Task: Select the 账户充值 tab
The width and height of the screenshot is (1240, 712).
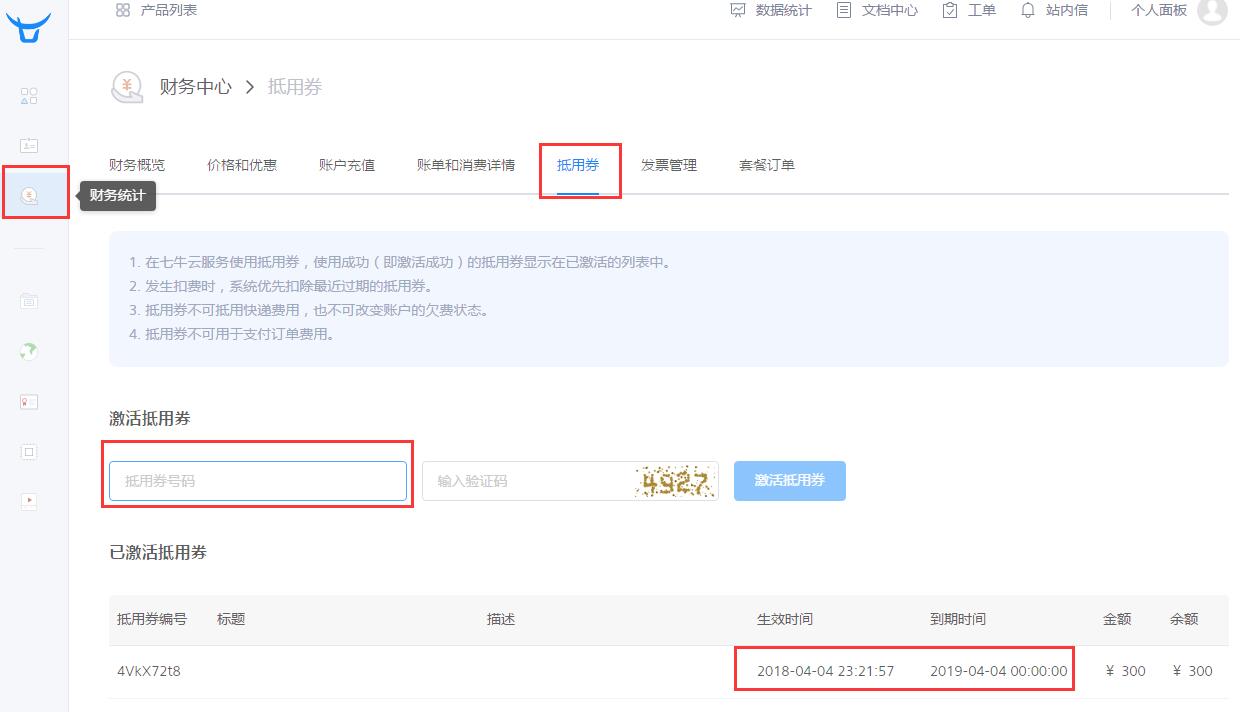Action: pyautogui.click(x=347, y=165)
